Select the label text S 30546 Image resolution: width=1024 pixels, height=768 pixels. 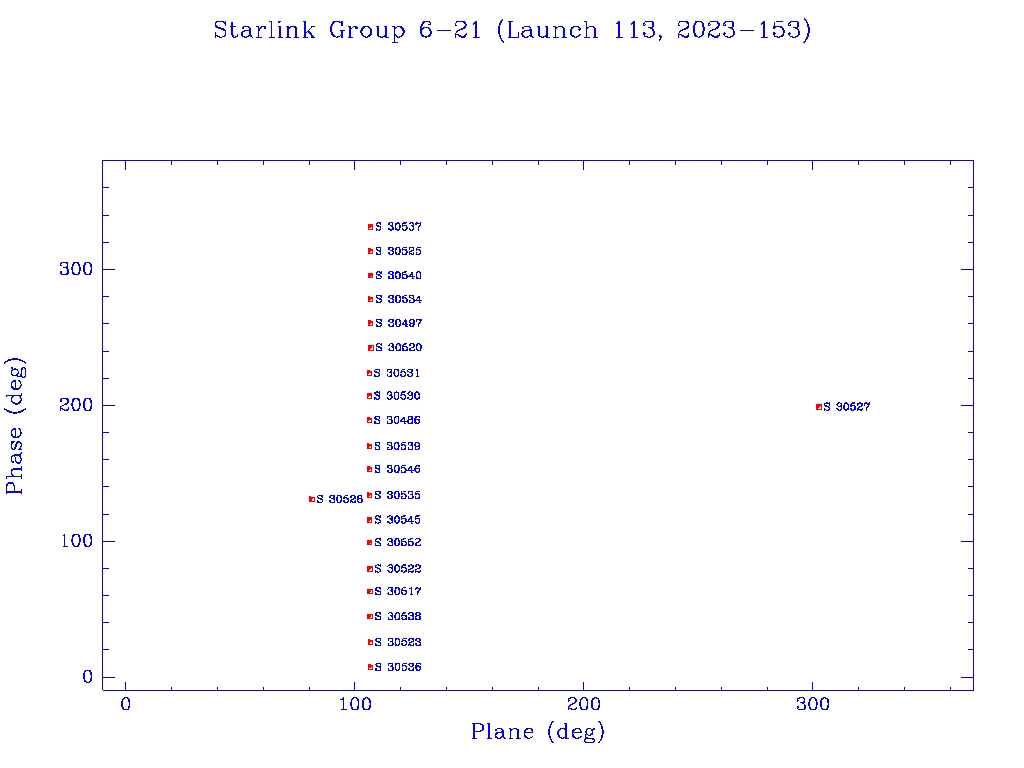[x=397, y=470]
